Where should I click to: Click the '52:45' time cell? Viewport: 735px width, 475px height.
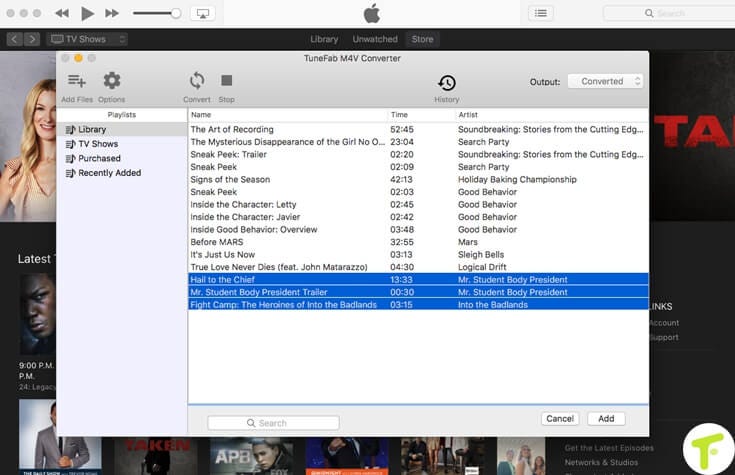402,129
